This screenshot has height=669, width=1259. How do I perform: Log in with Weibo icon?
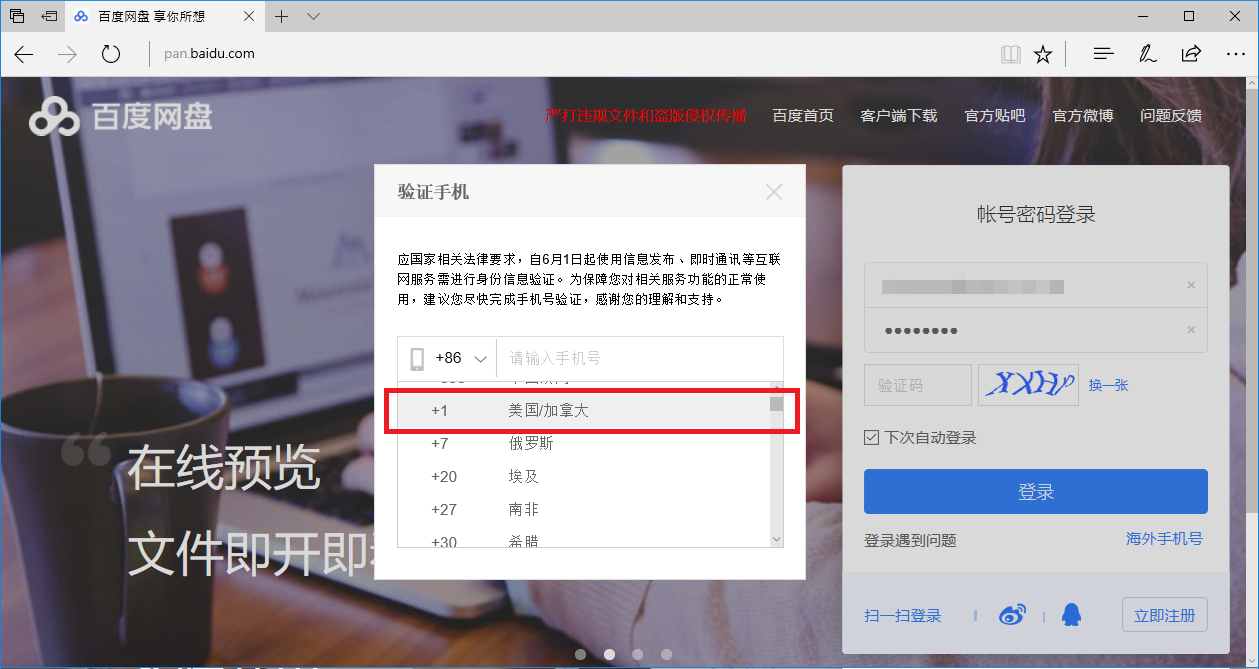1012,616
